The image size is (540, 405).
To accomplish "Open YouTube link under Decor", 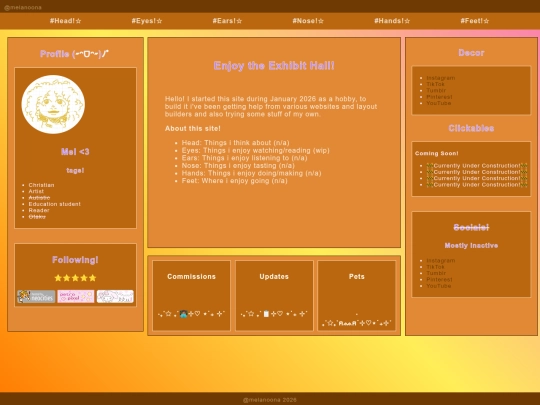I will (438, 103).
